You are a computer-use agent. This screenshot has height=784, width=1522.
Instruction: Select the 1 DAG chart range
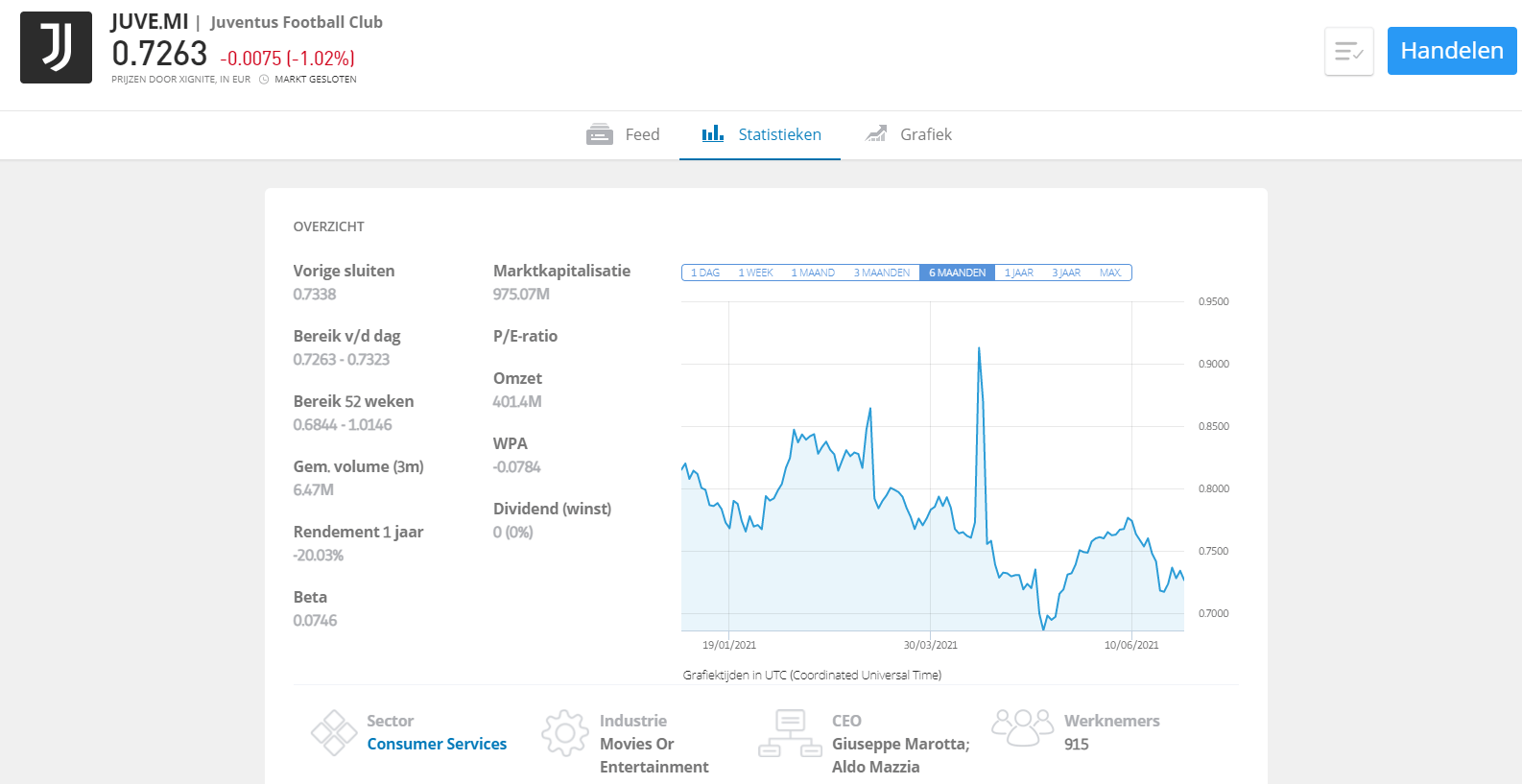coord(705,273)
